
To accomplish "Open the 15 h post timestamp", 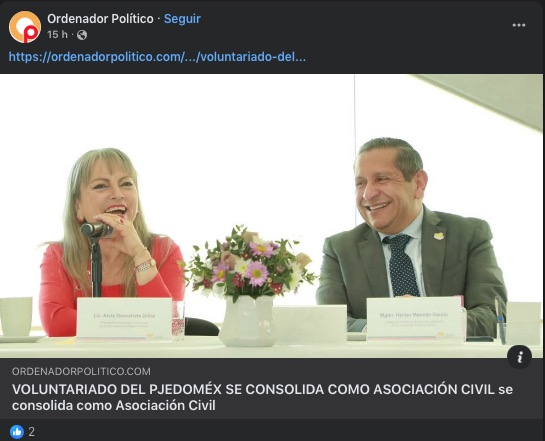I will point(57,35).
